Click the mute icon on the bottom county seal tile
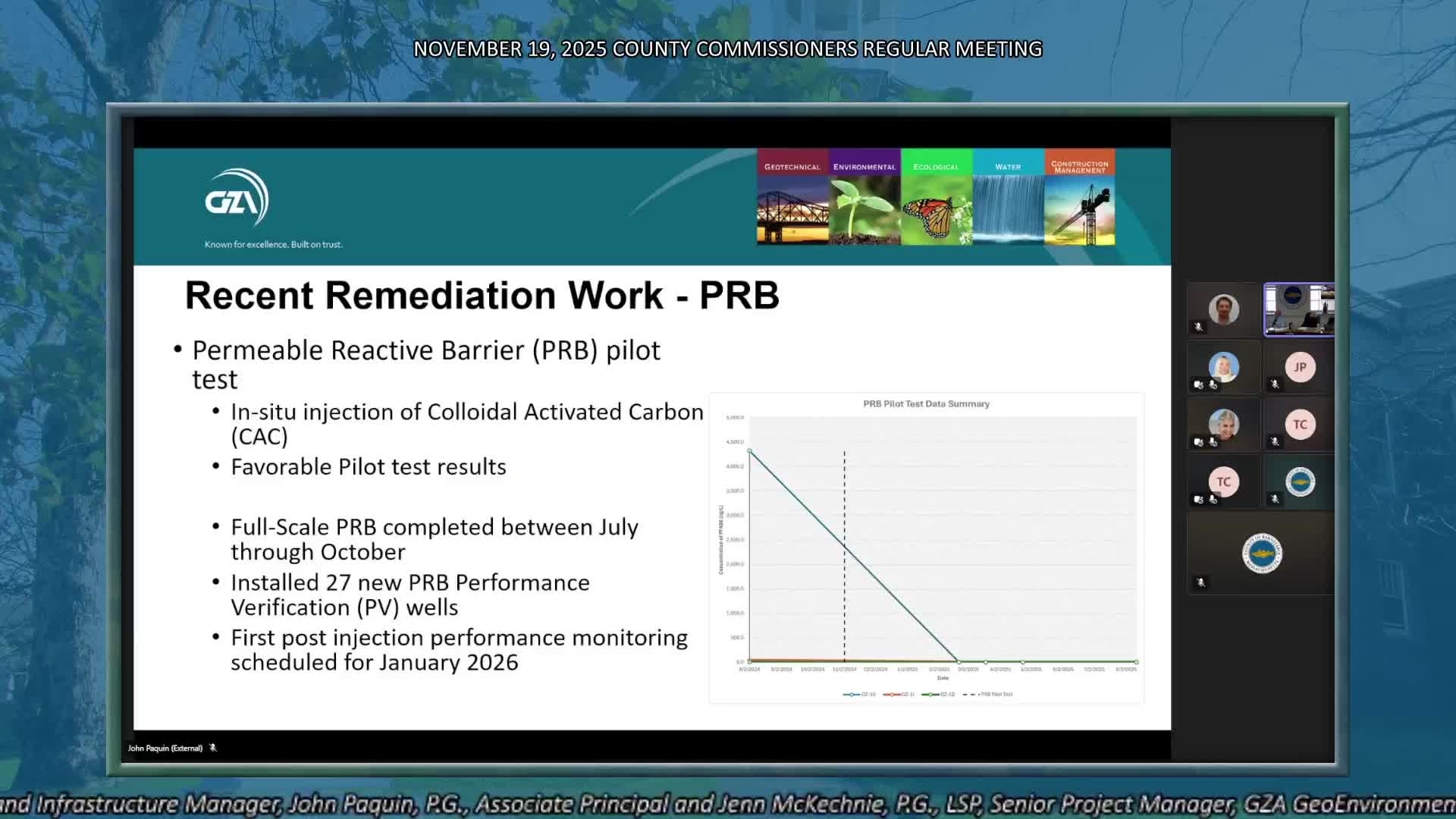The height and width of the screenshot is (819, 1456). [x=1200, y=582]
